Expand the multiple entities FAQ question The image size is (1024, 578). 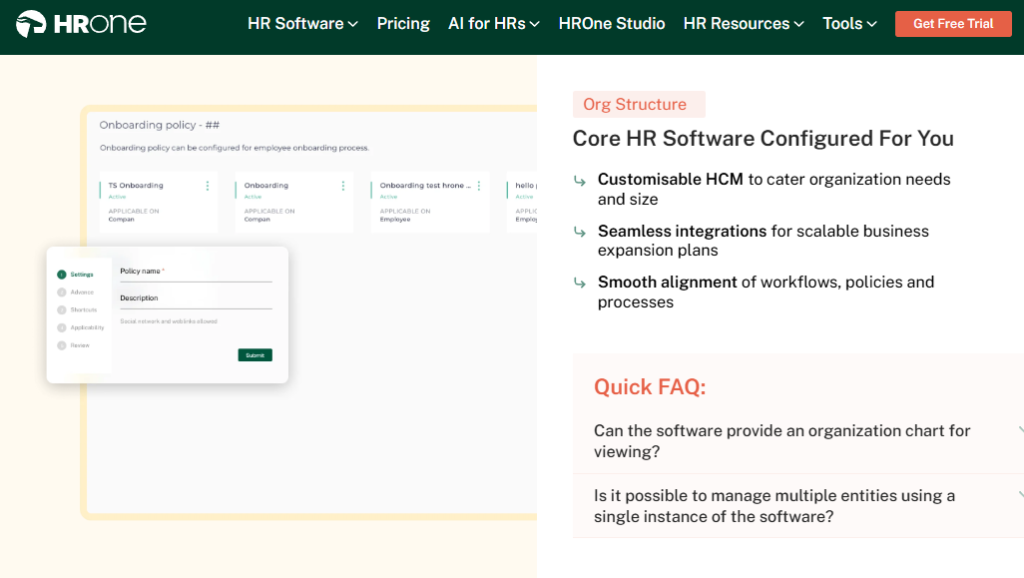click(798, 506)
